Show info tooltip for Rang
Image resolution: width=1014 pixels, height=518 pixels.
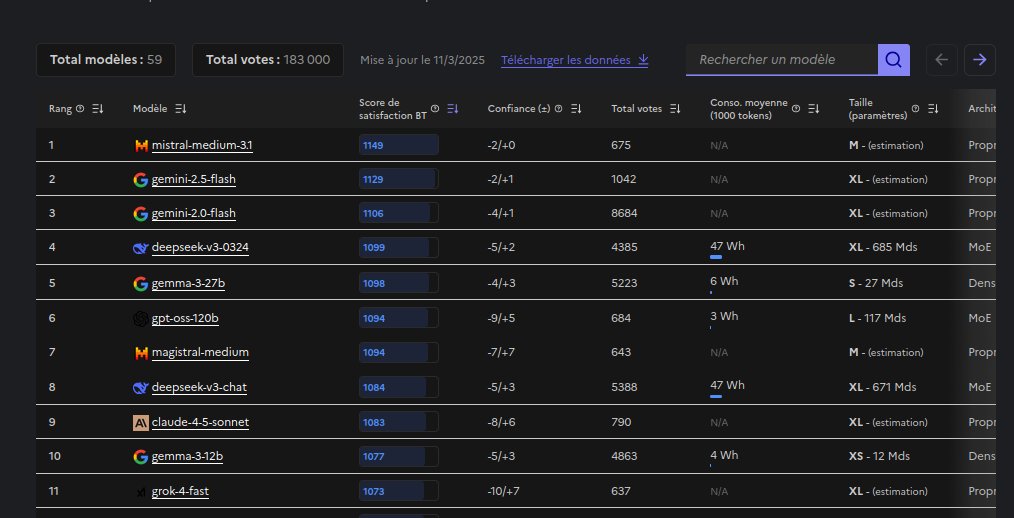pyautogui.click(x=80, y=109)
